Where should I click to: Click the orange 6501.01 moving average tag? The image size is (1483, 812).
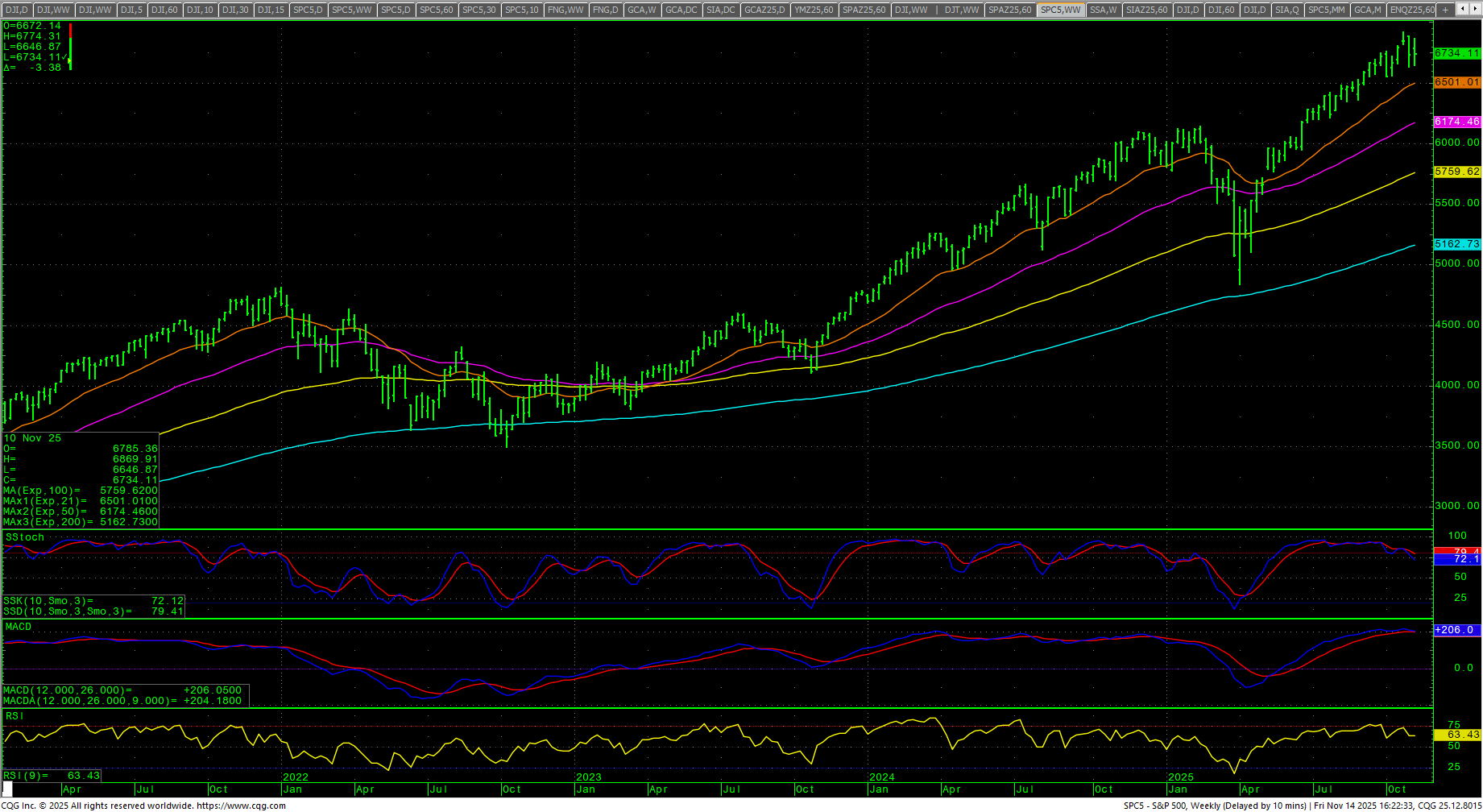[1456, 82]
